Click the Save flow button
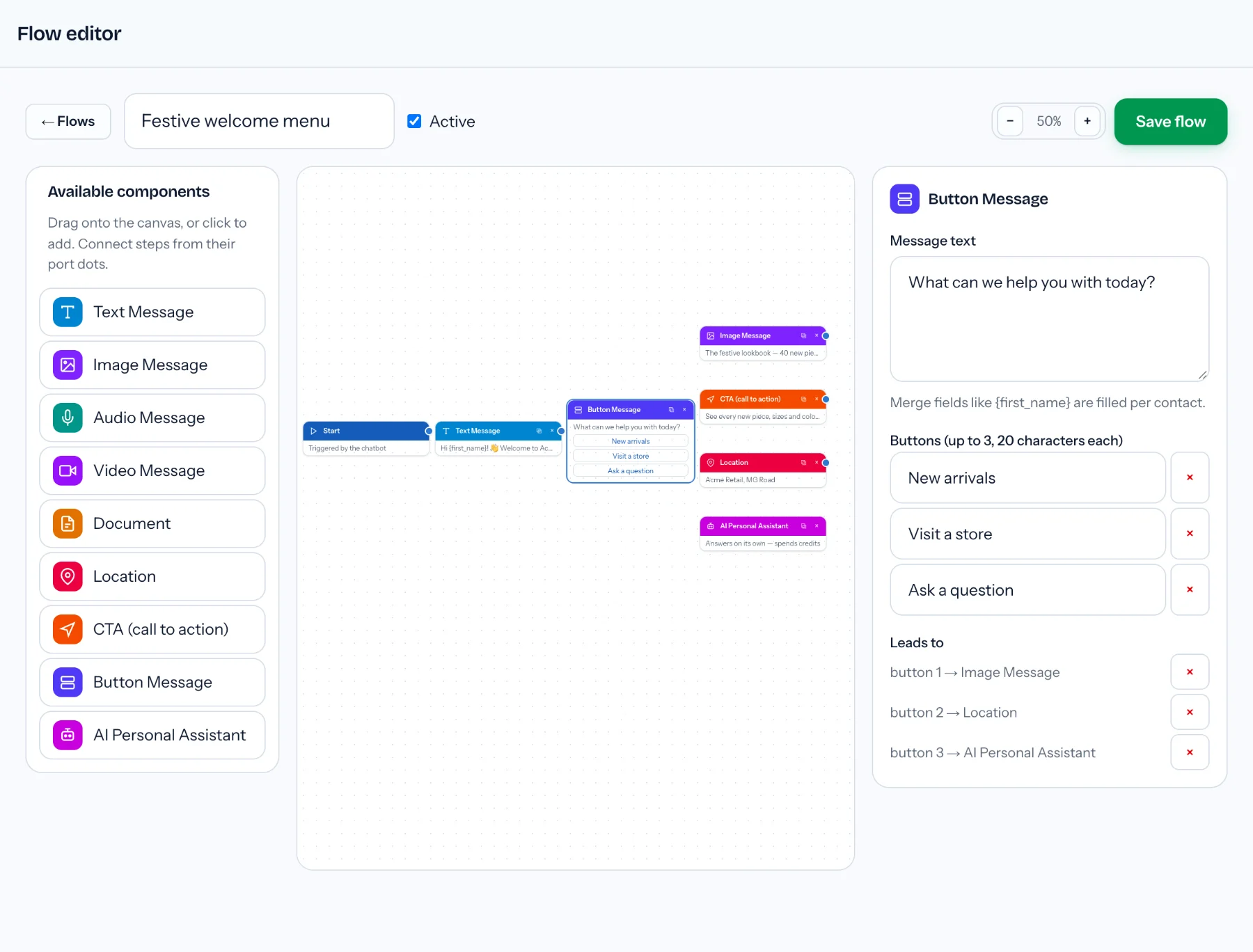 (1171, 121)
